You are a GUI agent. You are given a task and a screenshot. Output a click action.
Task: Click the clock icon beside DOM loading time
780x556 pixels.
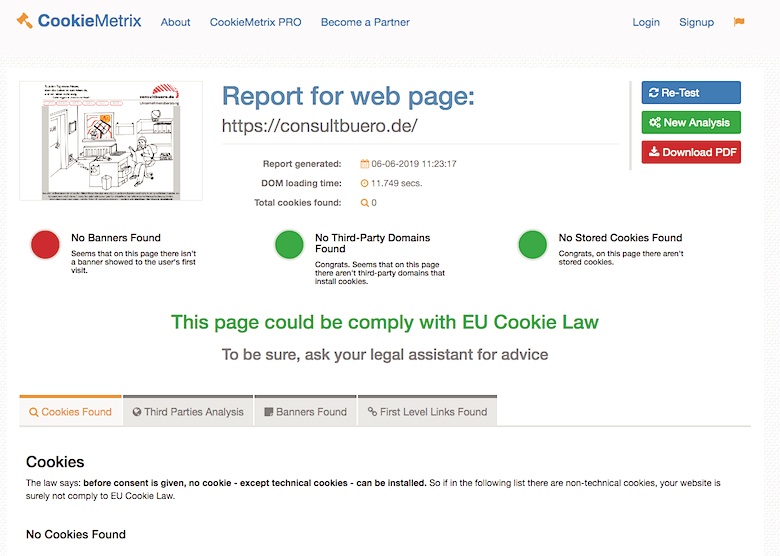(365, 183)
